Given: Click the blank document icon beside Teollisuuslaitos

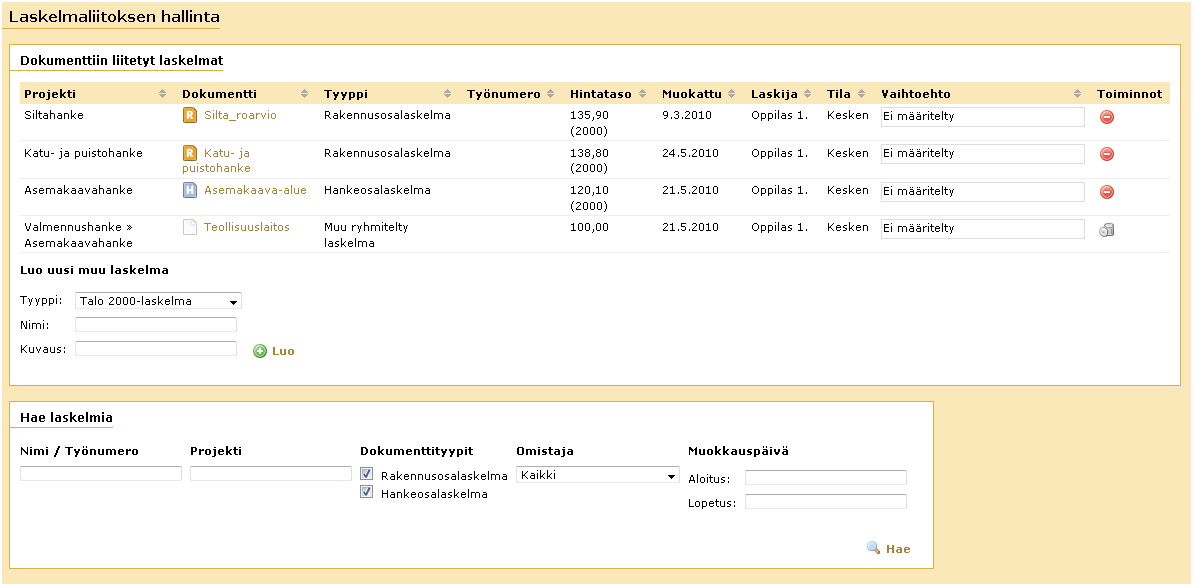Looking at the screenshot, I should coord(190,228).
